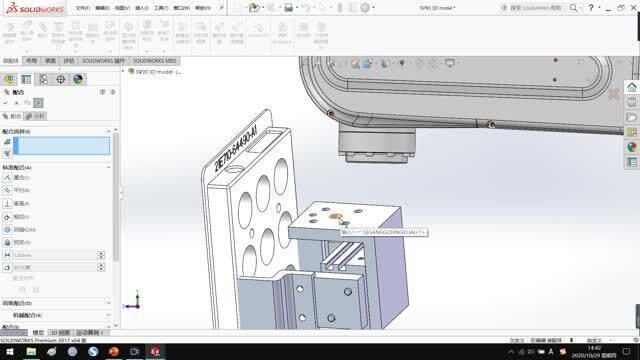The image size is (640, 360).
Task: Switch to the SOLIDWORKS 插件 ribbon tab
Action: point(103,61)
